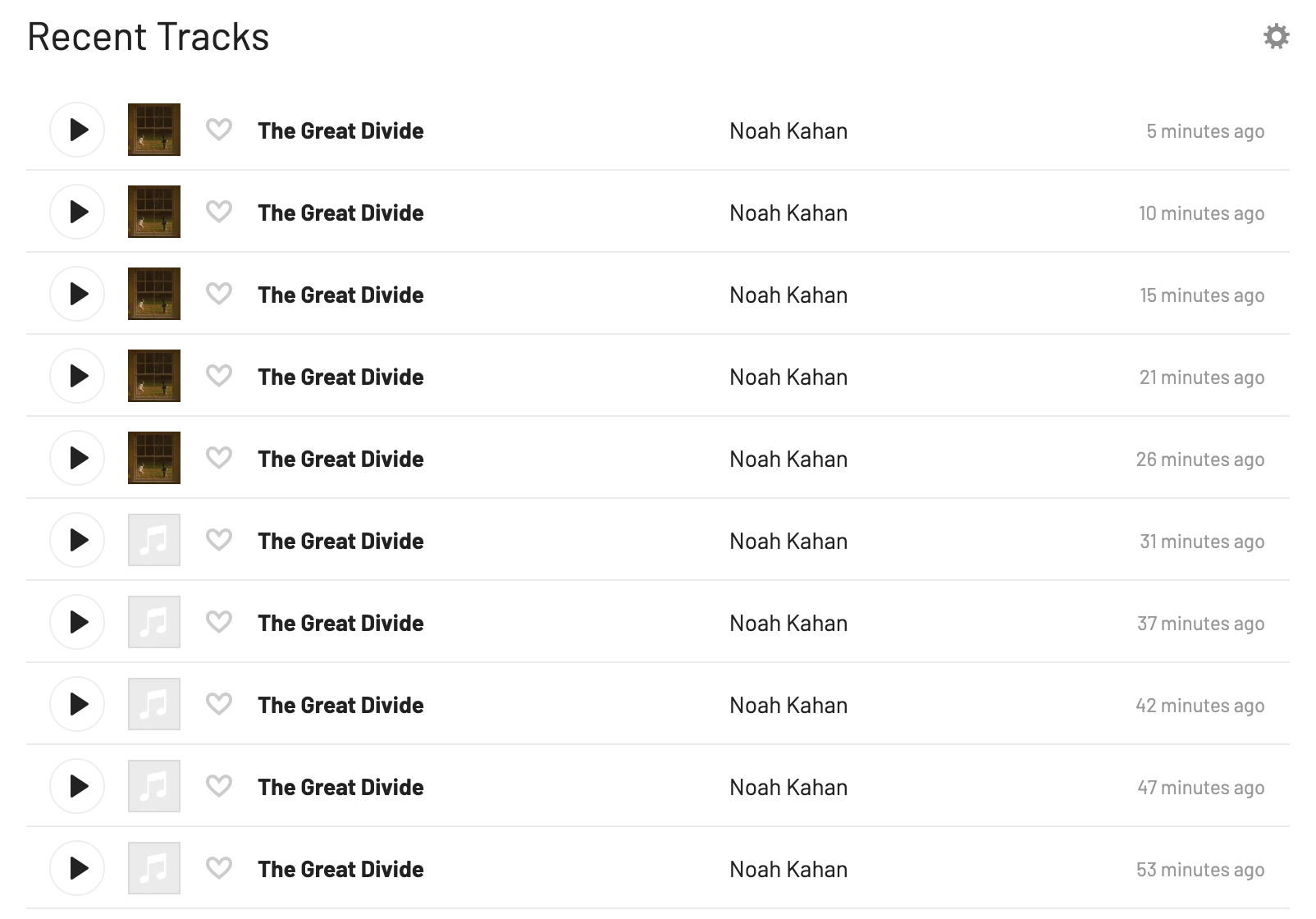The image size is (1316, 919).
Task: Open The Great Divide from 5 minutes ago
Action: coord(340,131)
